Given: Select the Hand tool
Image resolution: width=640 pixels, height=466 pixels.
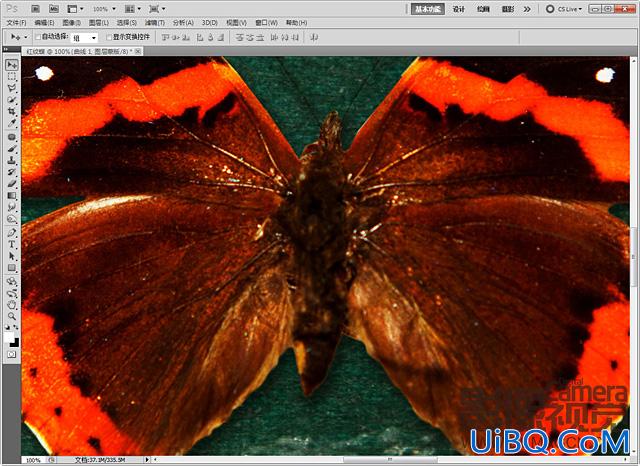Looking at the screenshot, I should point(12,305).
